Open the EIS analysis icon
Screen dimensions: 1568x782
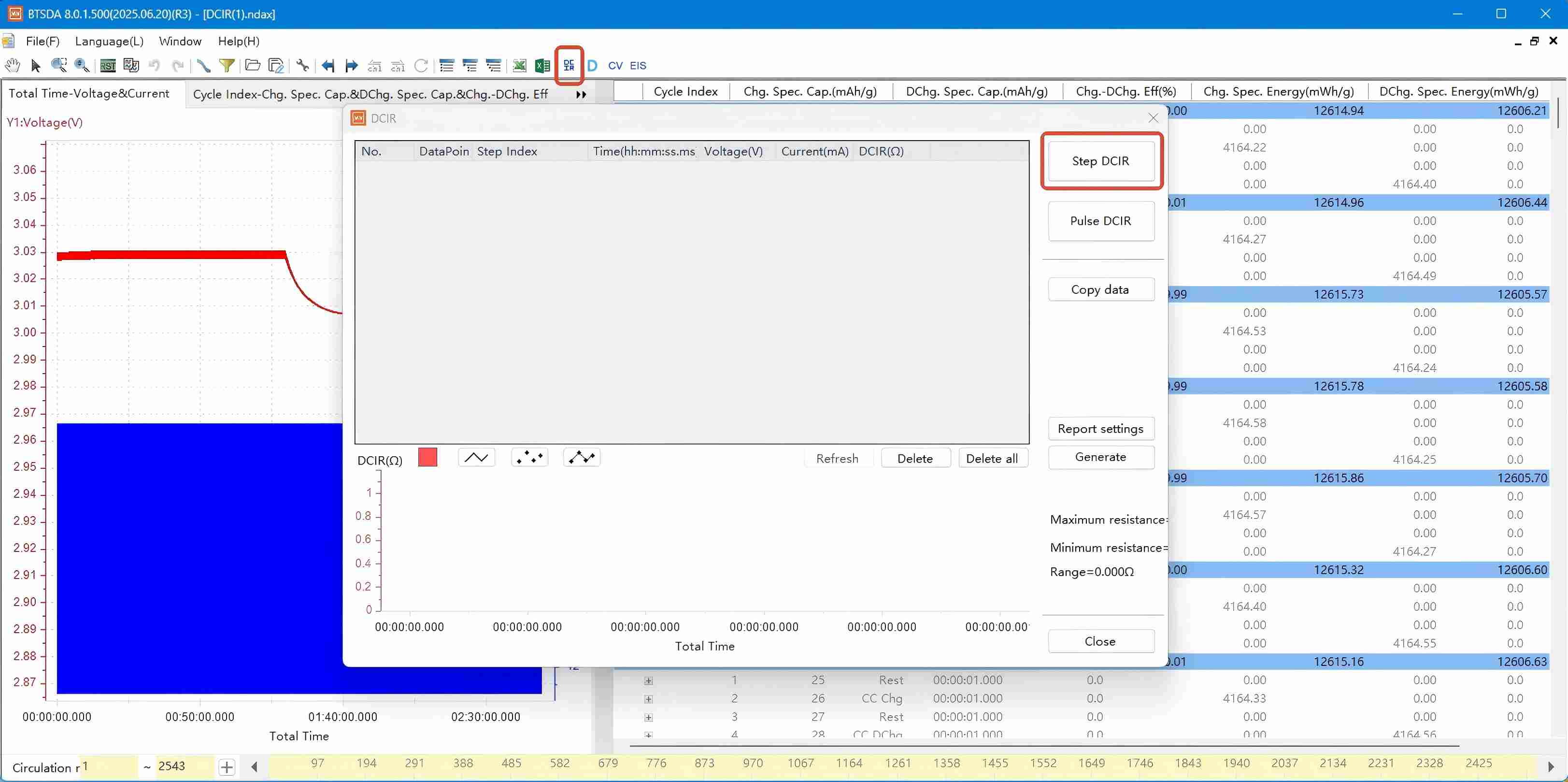(638, 65)
